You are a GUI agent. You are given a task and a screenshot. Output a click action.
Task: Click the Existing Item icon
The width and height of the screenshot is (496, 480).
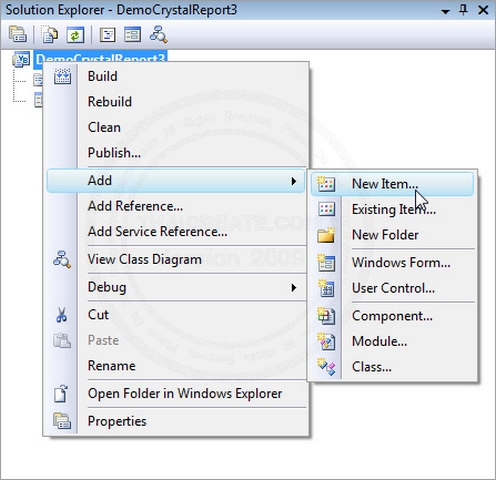tap(326, 209)
